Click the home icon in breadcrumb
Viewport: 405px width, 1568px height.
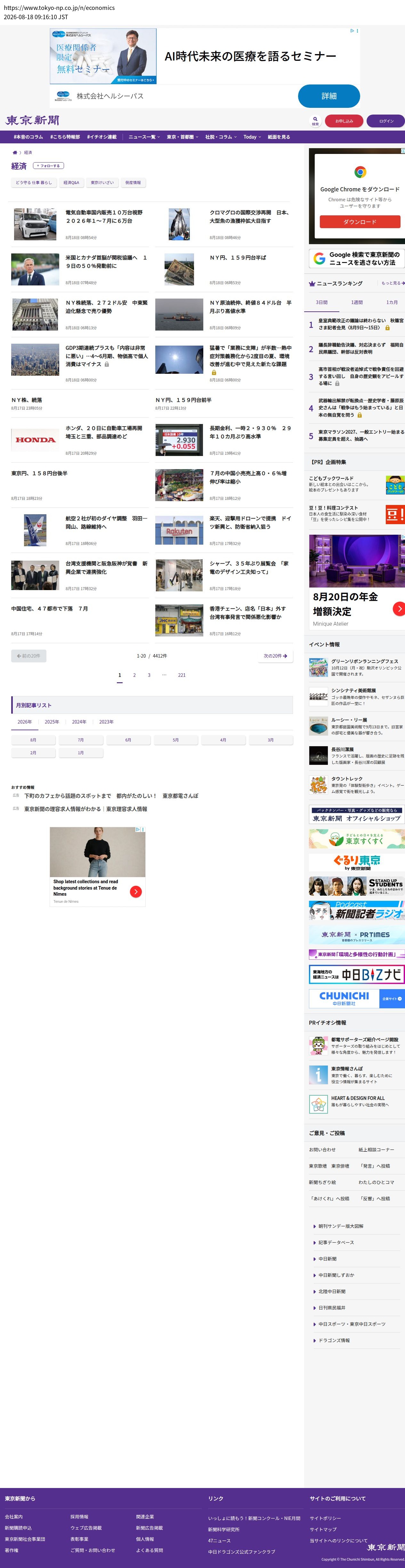tap(15, 152)
